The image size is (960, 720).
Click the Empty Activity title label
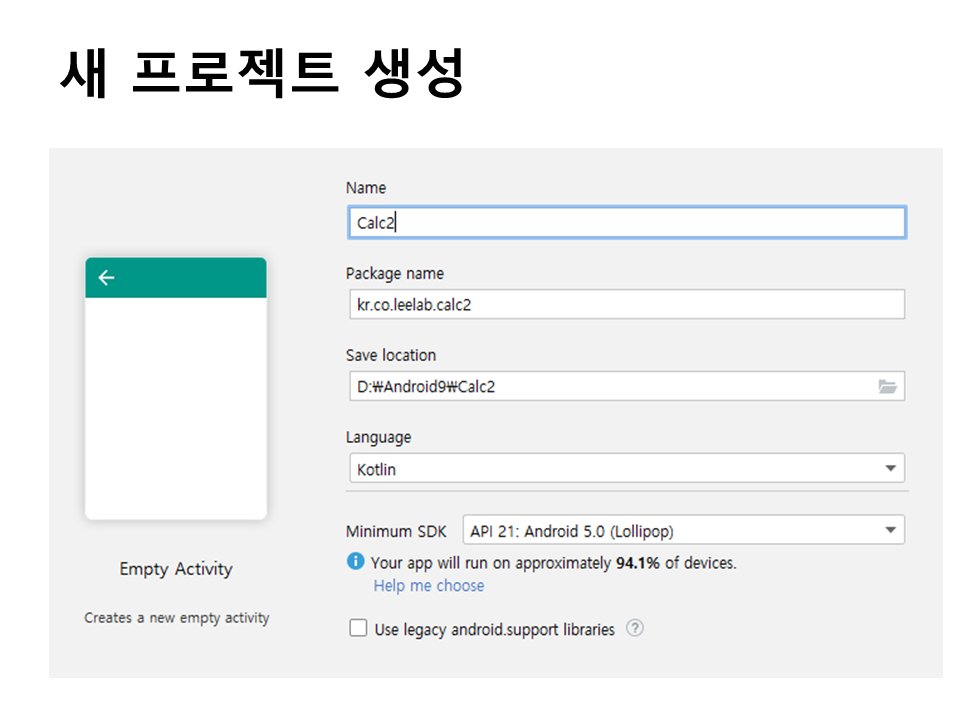tap(176, 569)
